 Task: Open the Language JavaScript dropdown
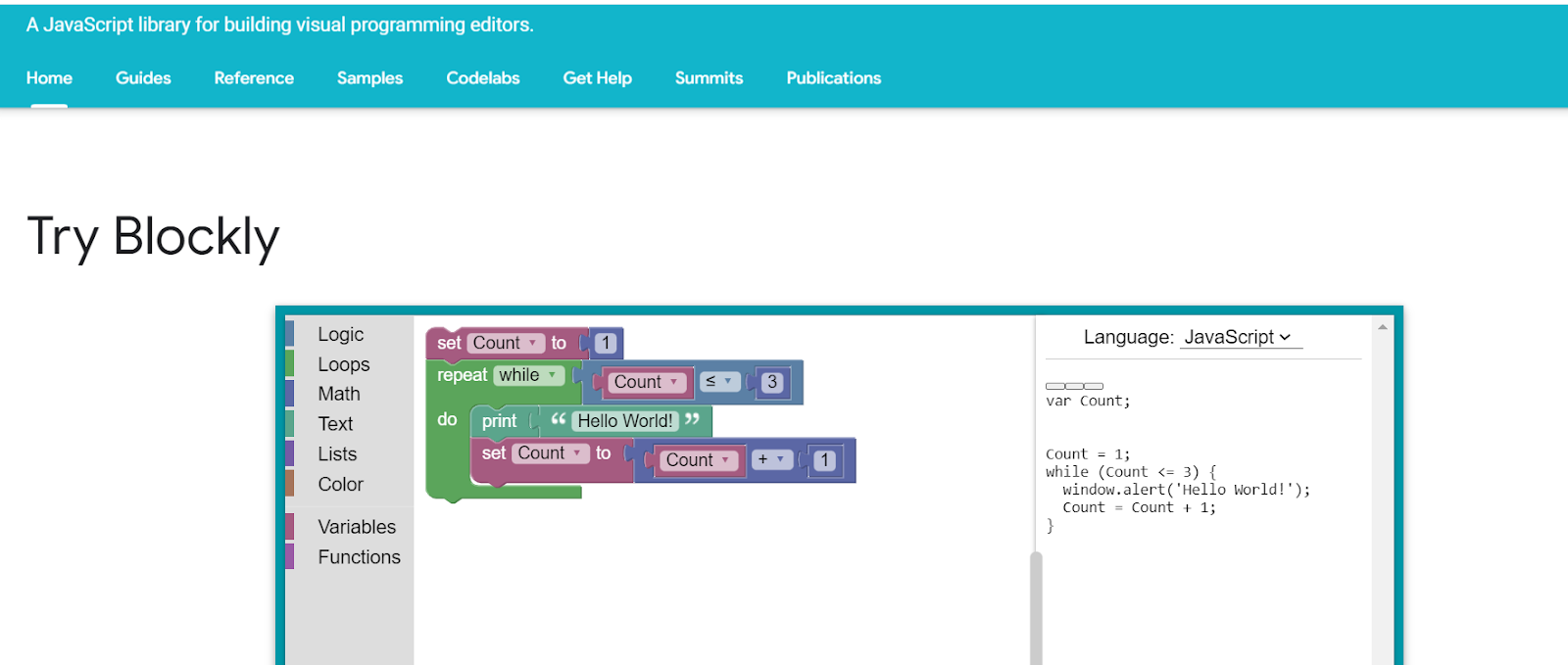pyautogui.click(x=1239, y=337)
